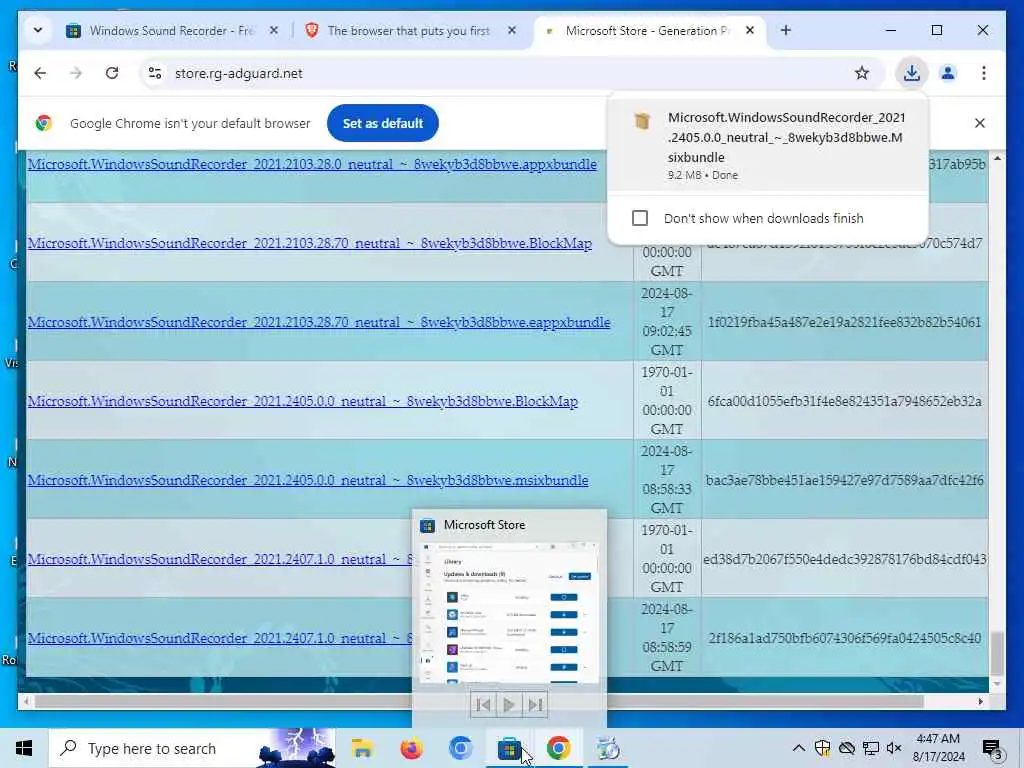
Task: Switch to Google Chrome taskbar icon
Action: click(558, 748)
